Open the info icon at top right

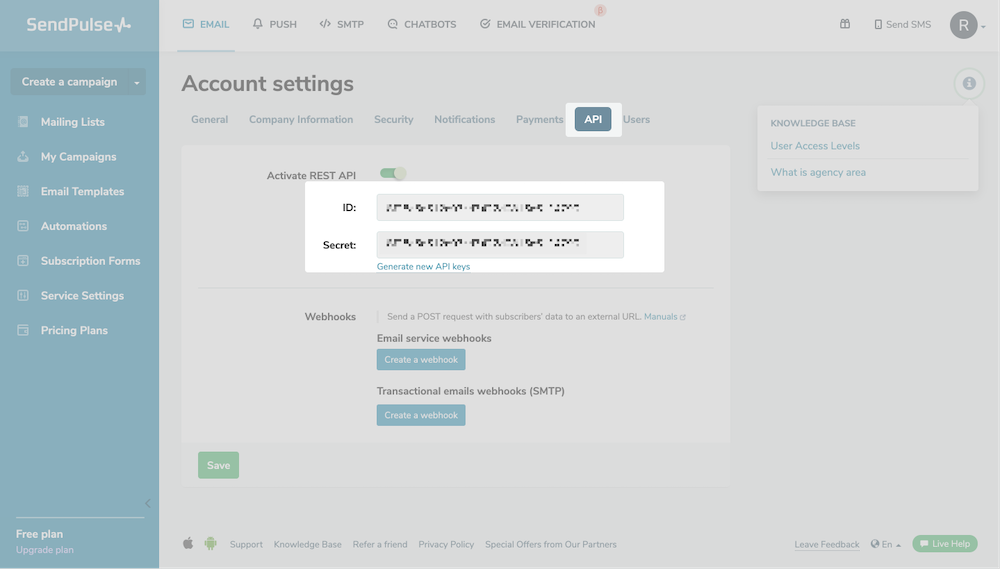tap(968, 84)
